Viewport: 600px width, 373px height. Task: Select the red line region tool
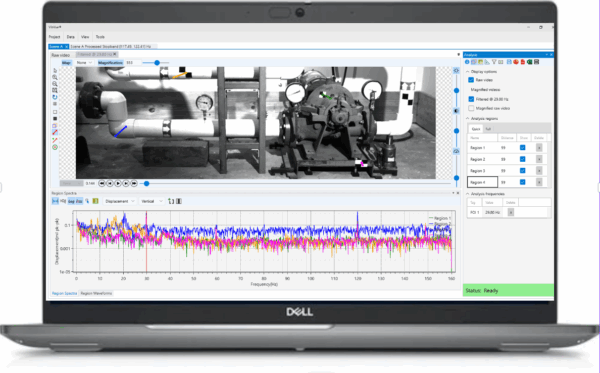click(55, 132)
